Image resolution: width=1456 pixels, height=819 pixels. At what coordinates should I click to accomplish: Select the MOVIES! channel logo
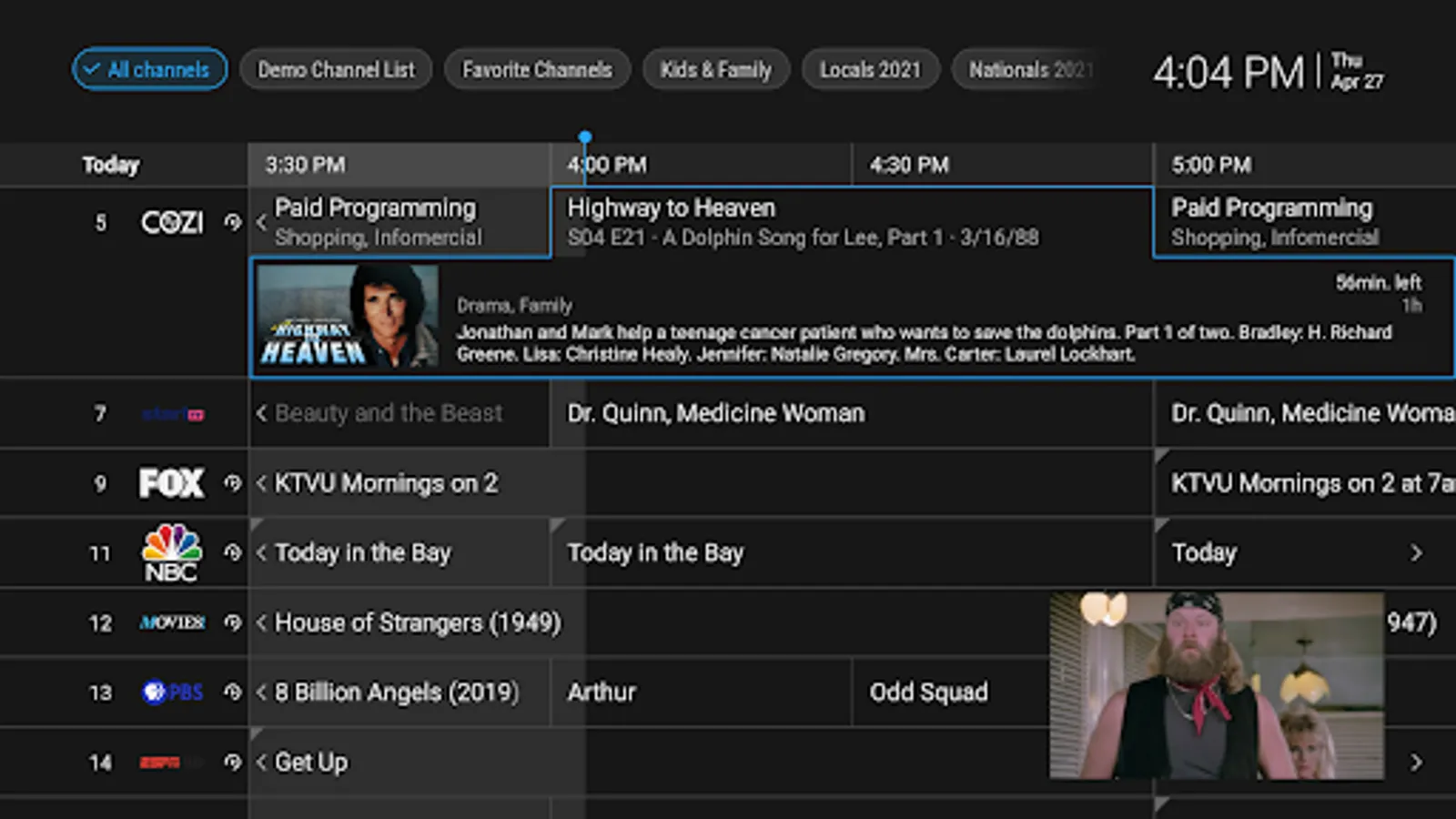[x=172, y=622]
